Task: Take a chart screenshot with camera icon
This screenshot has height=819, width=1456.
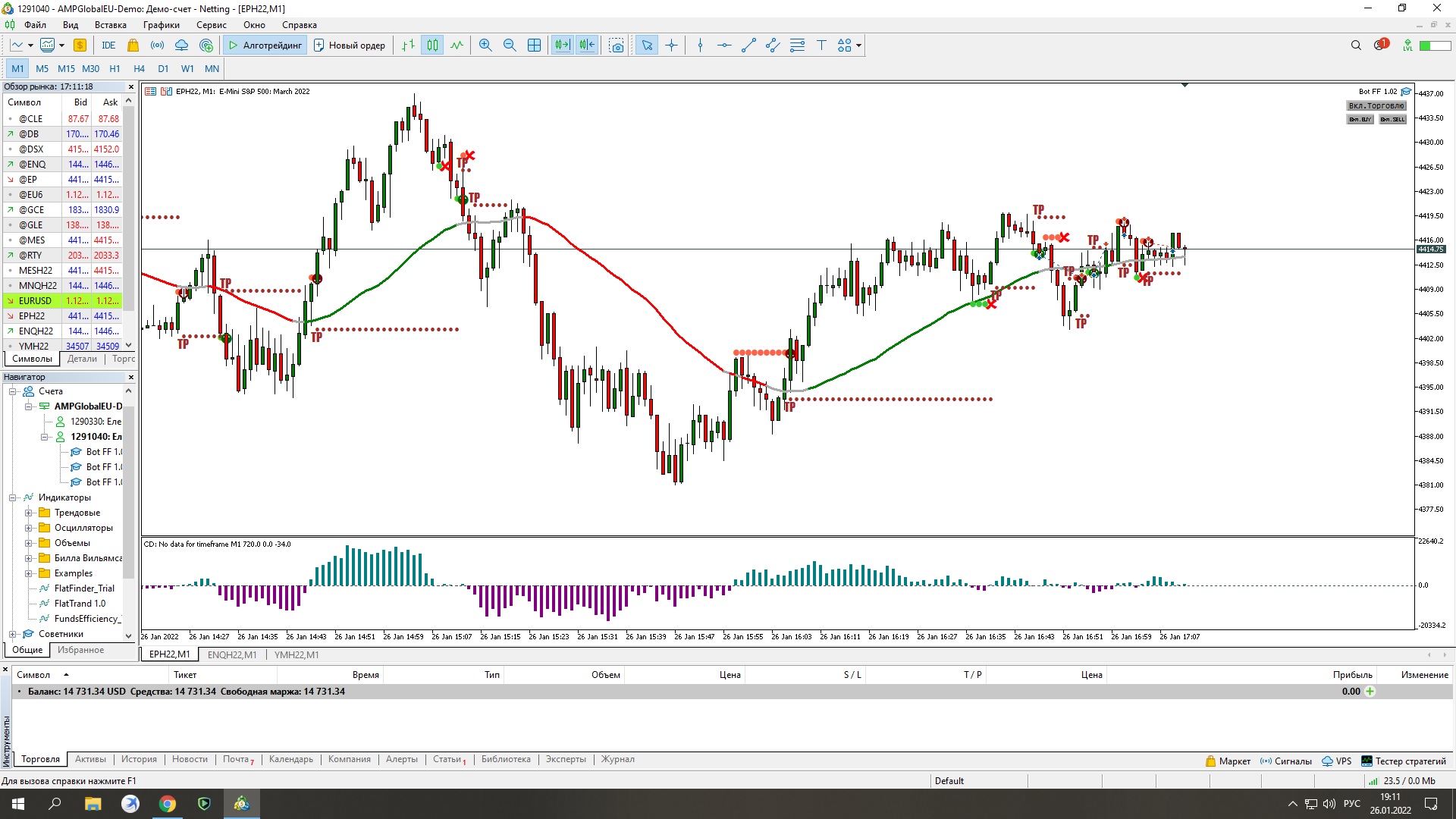Action: 617,45
